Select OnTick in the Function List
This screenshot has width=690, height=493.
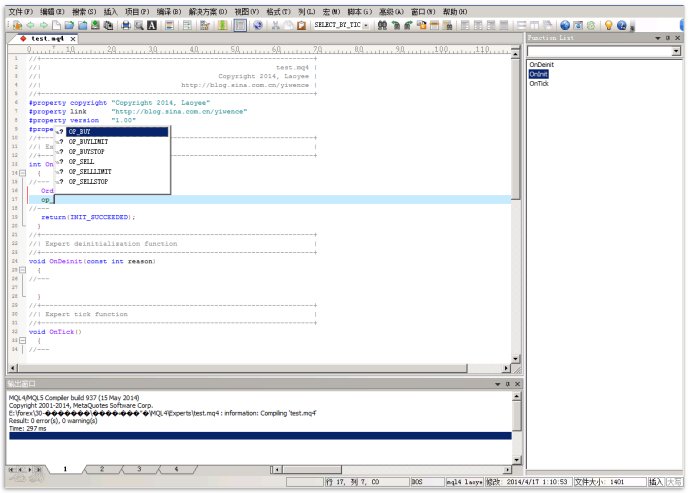(x=539, y=84)
